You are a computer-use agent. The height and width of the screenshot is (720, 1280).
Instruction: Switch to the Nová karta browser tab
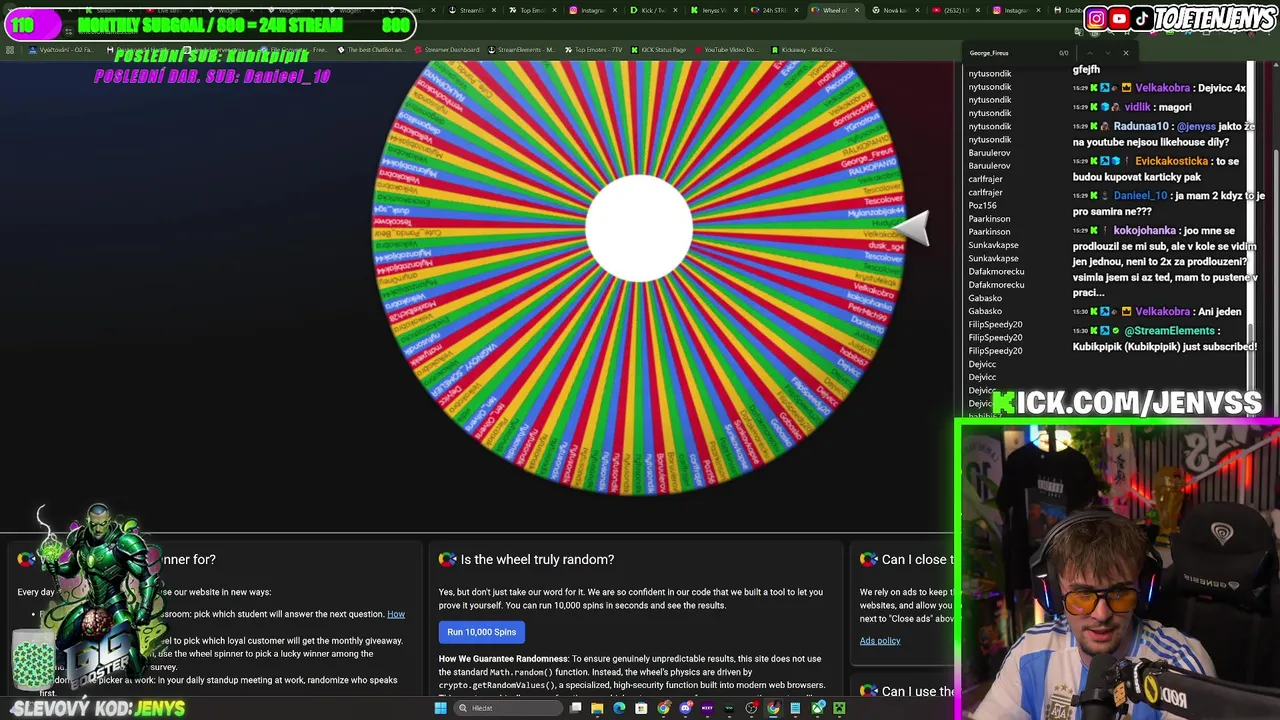pos(894,10)
